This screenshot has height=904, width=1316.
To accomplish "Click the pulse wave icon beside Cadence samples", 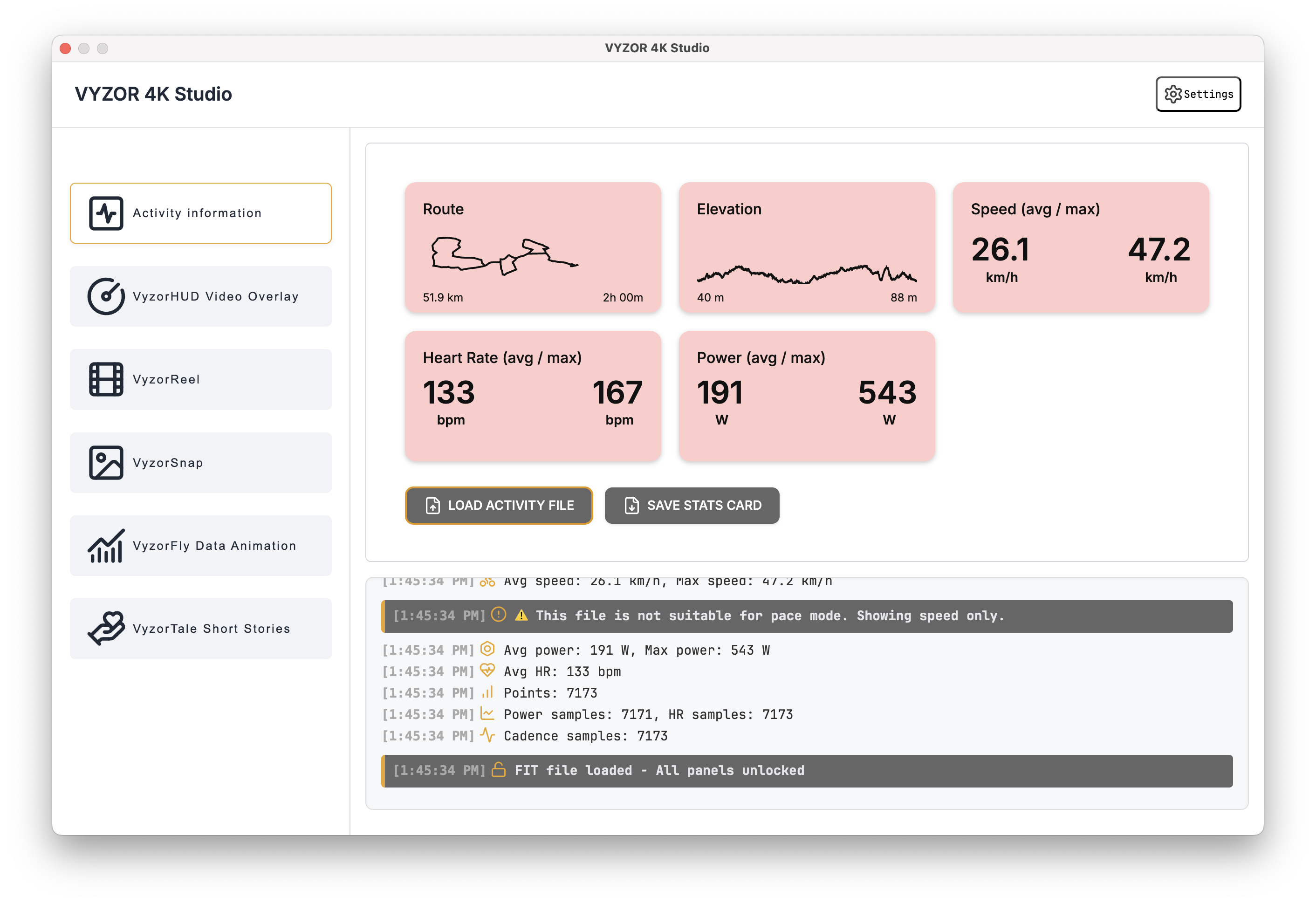I will 487,735.
